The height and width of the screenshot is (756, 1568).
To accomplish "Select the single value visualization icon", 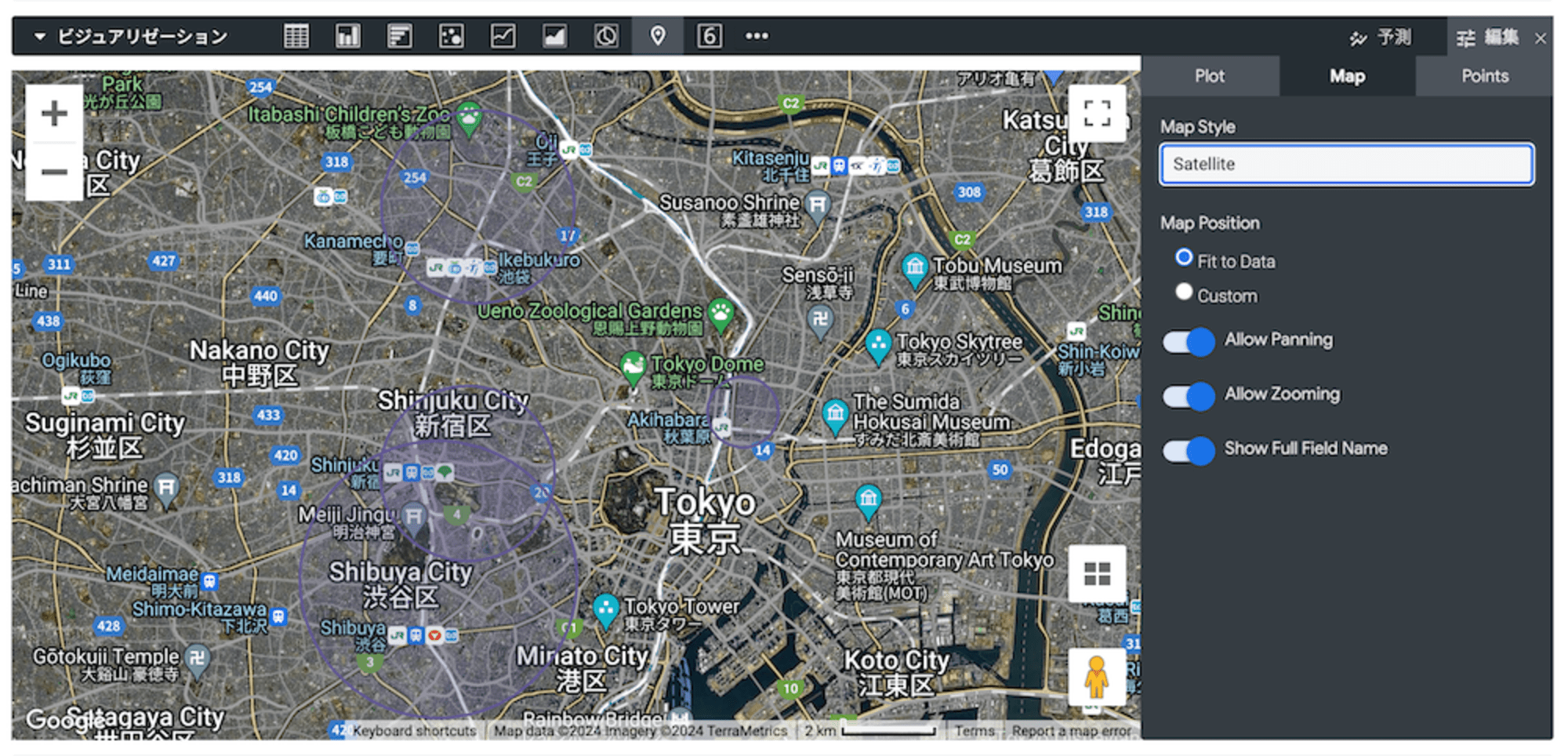I will click(x=710, y=36).
